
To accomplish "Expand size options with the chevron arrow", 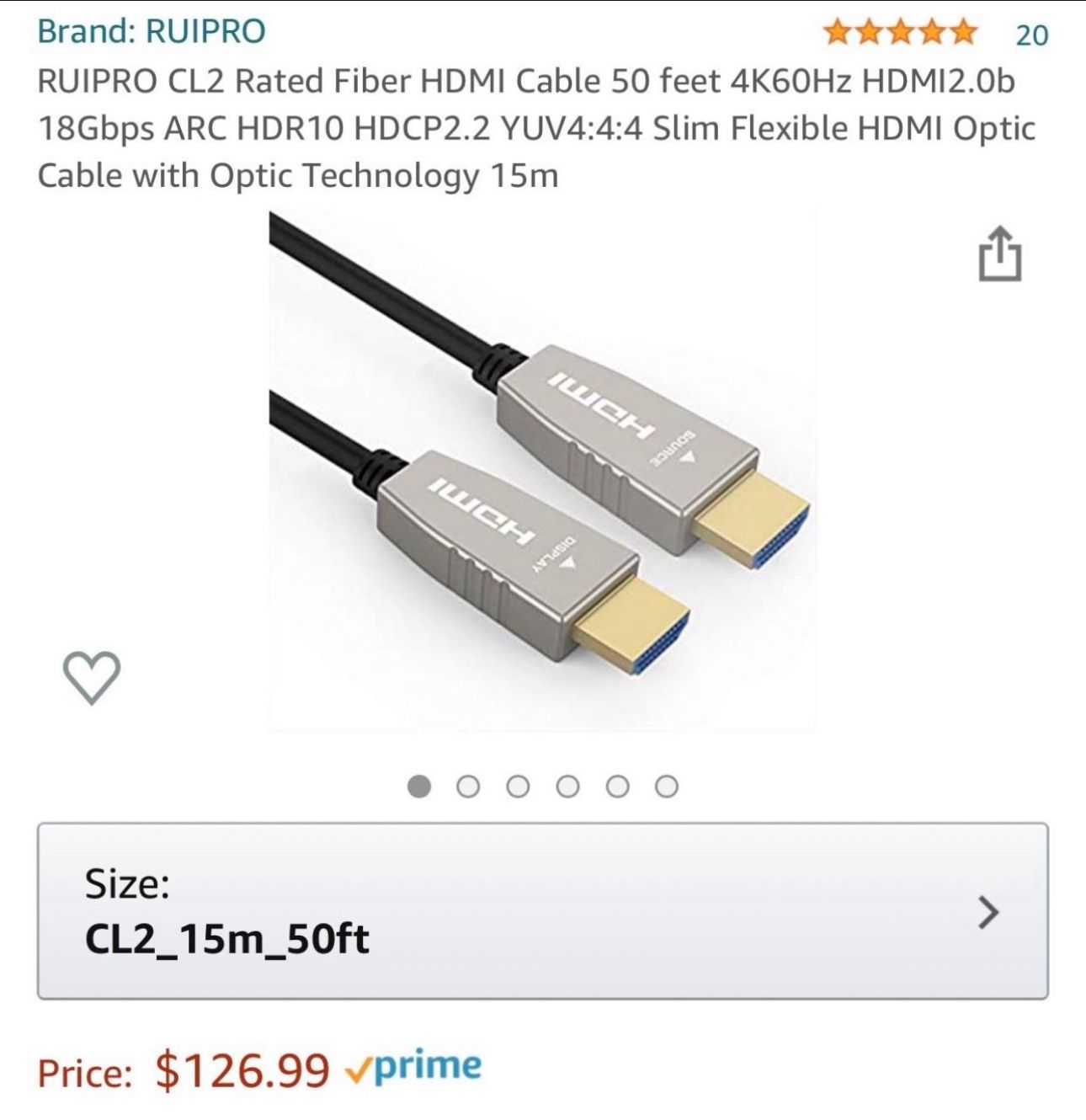I will pyautogui.click(x=988, y=911).
